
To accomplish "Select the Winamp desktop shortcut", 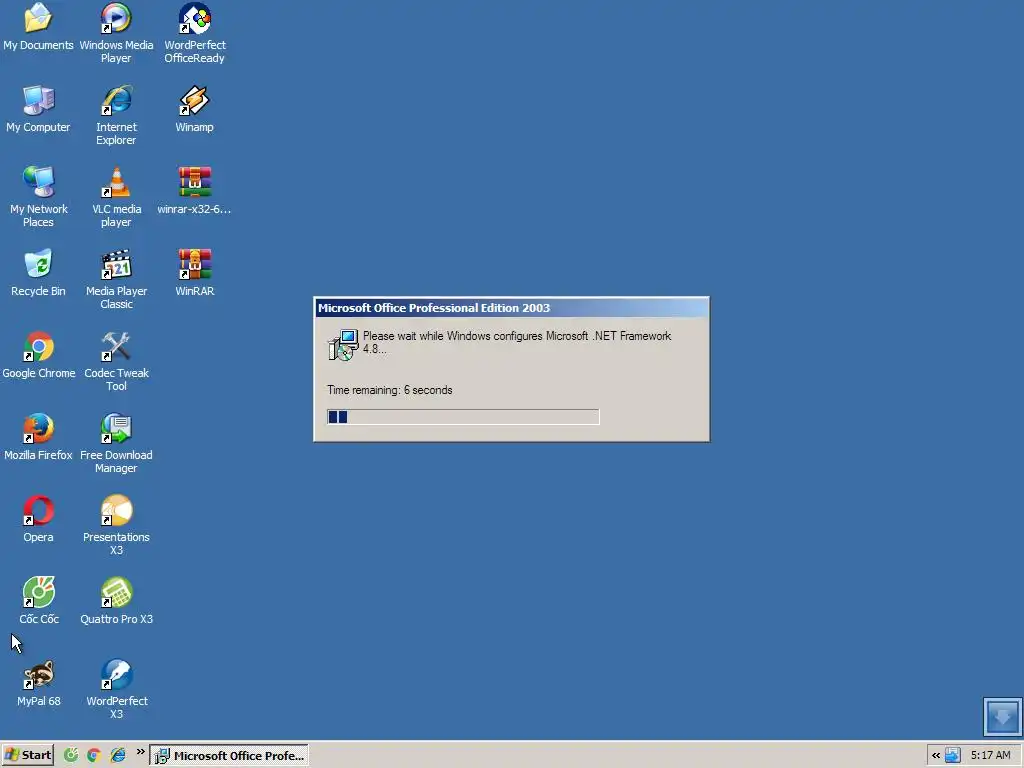I will point(195,110).
